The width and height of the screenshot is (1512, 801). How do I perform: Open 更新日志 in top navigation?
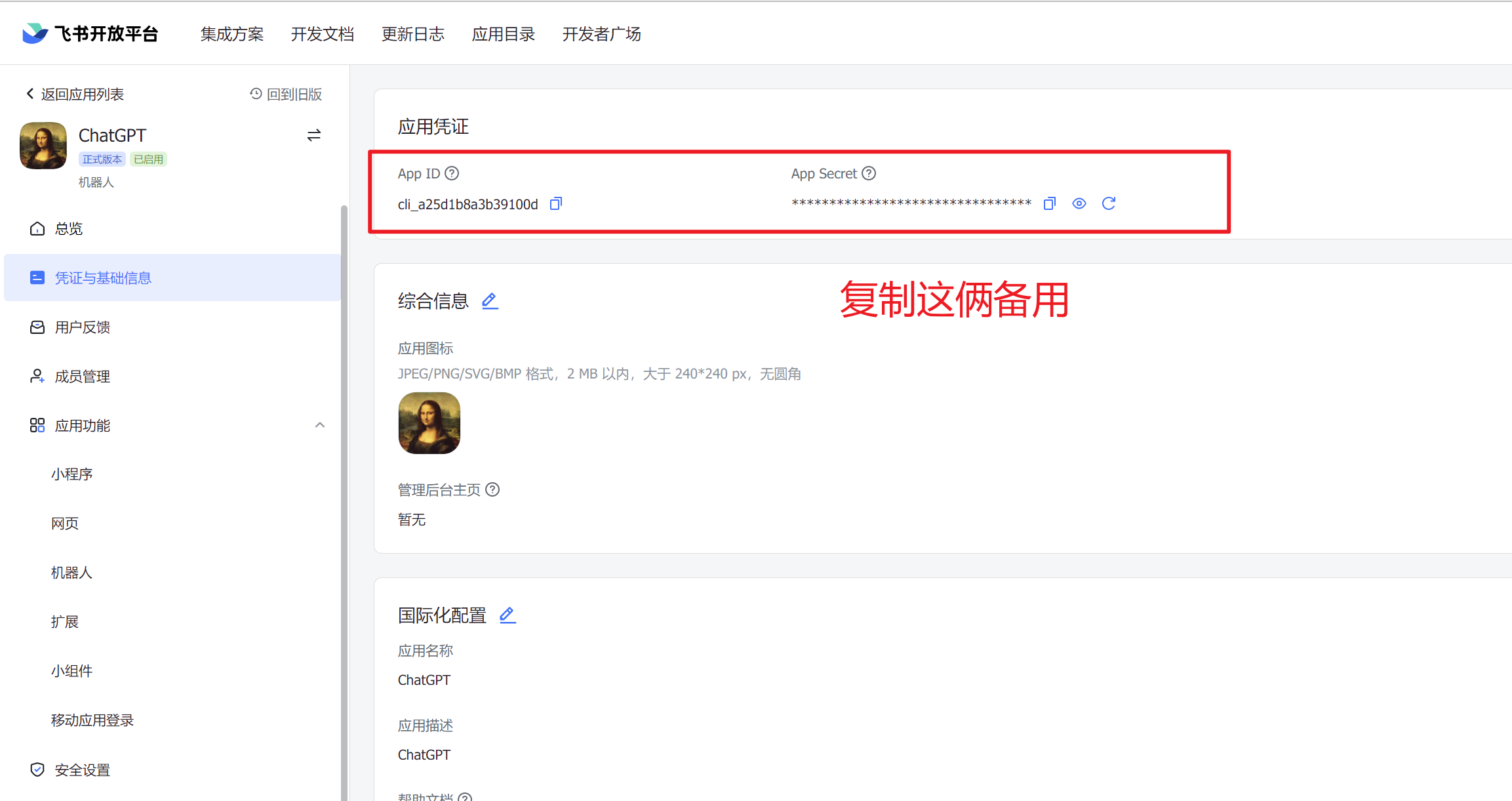tap(413, 34)
